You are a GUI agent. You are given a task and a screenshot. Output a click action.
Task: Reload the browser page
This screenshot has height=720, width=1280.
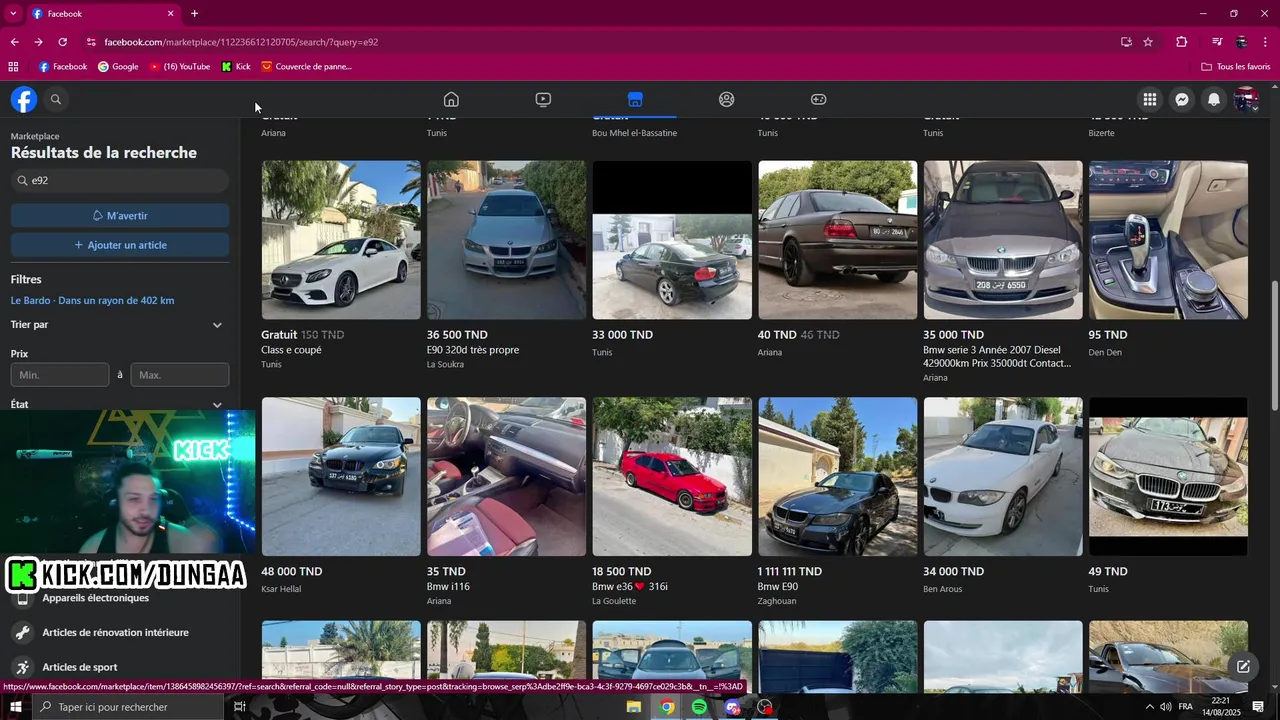tap(62, 42)
